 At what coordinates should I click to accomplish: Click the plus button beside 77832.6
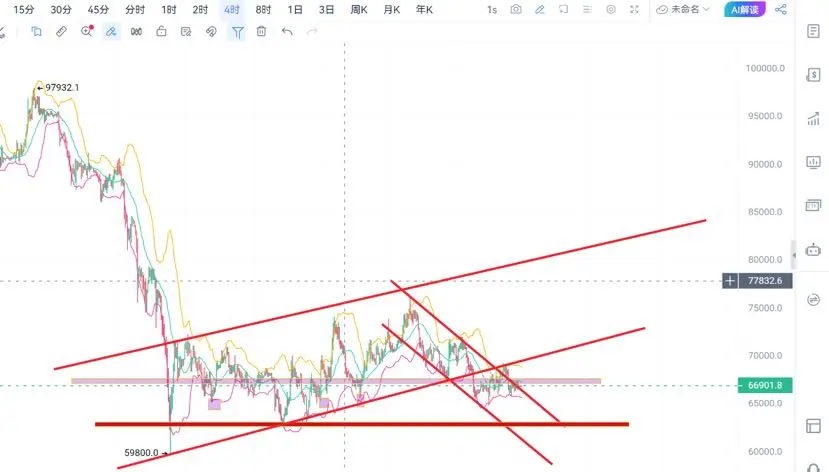pos(730,281)
